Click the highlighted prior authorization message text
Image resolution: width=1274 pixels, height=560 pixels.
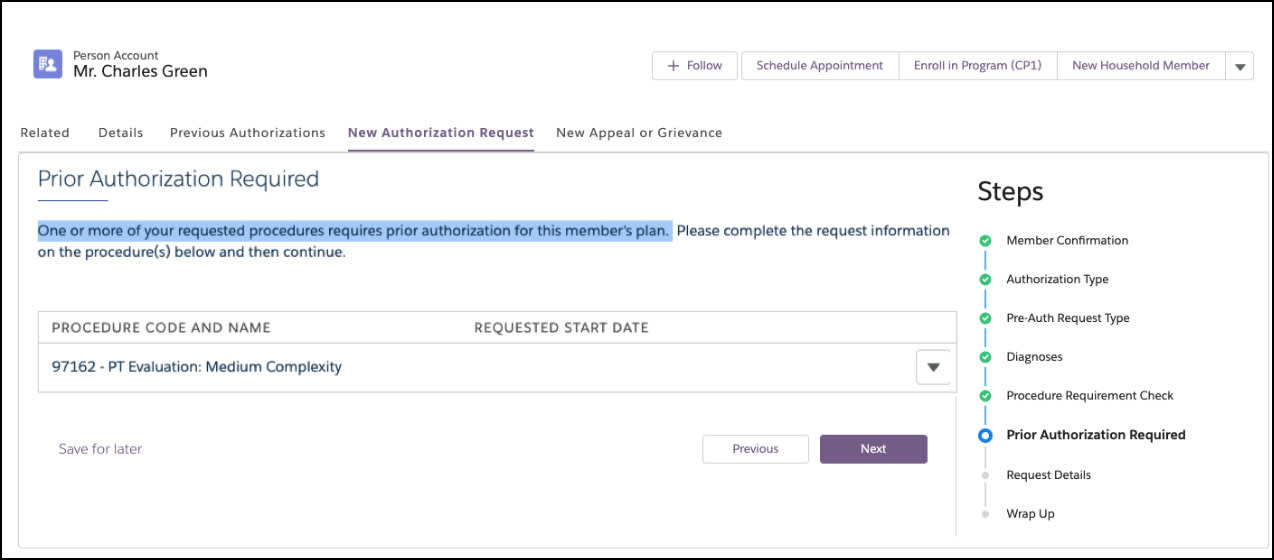(x=354, y=231)
